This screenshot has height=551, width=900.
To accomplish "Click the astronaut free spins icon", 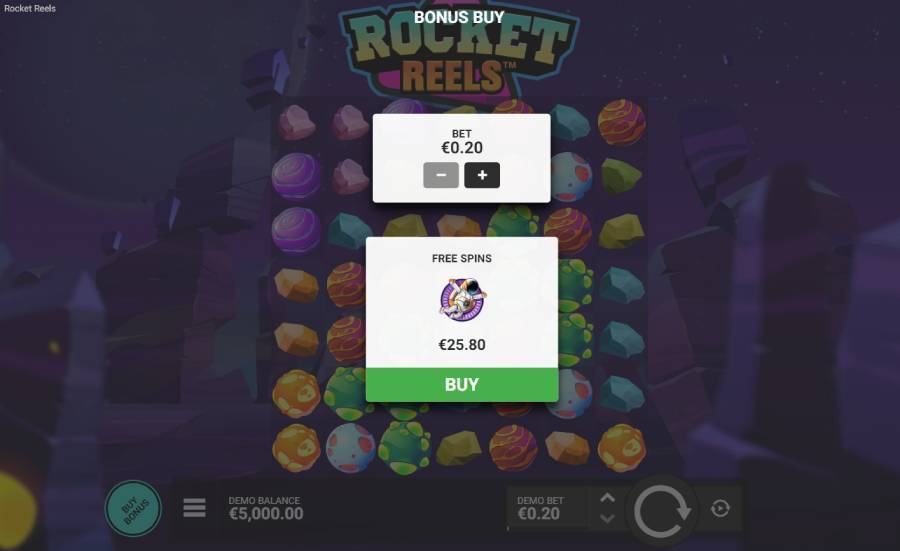I will pyautogui.click(x=463, y=299).
